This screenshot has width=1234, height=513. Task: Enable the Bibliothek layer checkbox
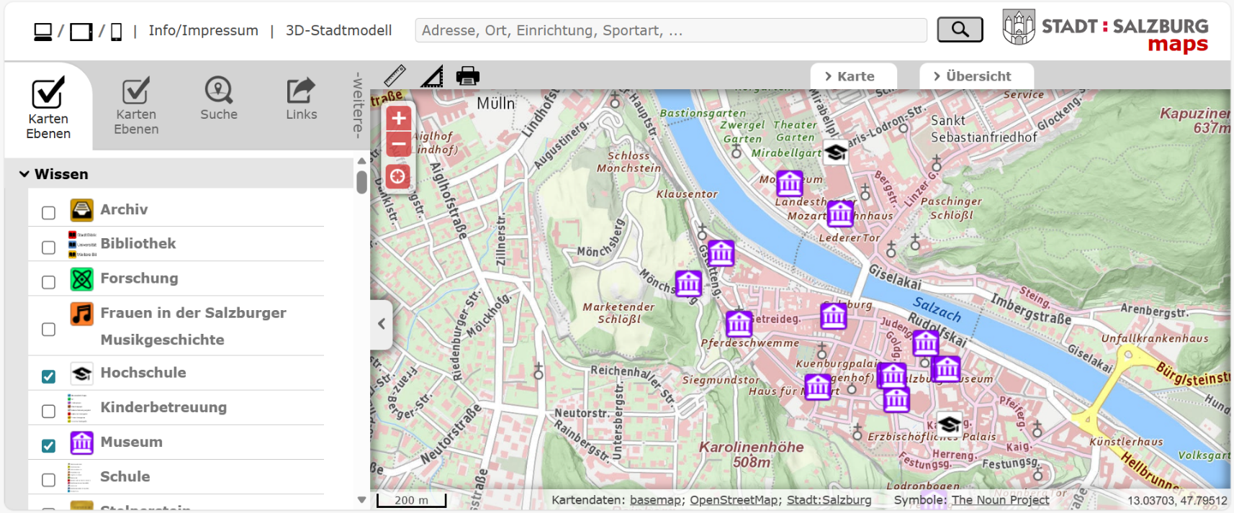(48, 247)
